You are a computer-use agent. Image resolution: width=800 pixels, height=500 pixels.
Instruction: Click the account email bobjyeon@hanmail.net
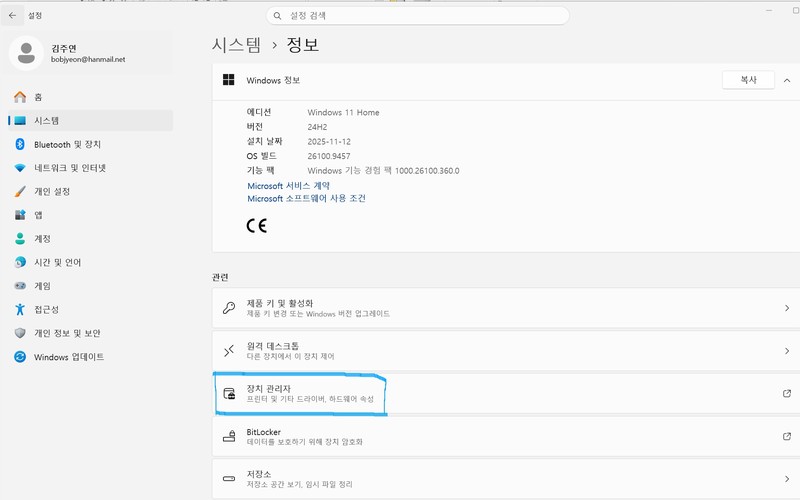[88, 59]
